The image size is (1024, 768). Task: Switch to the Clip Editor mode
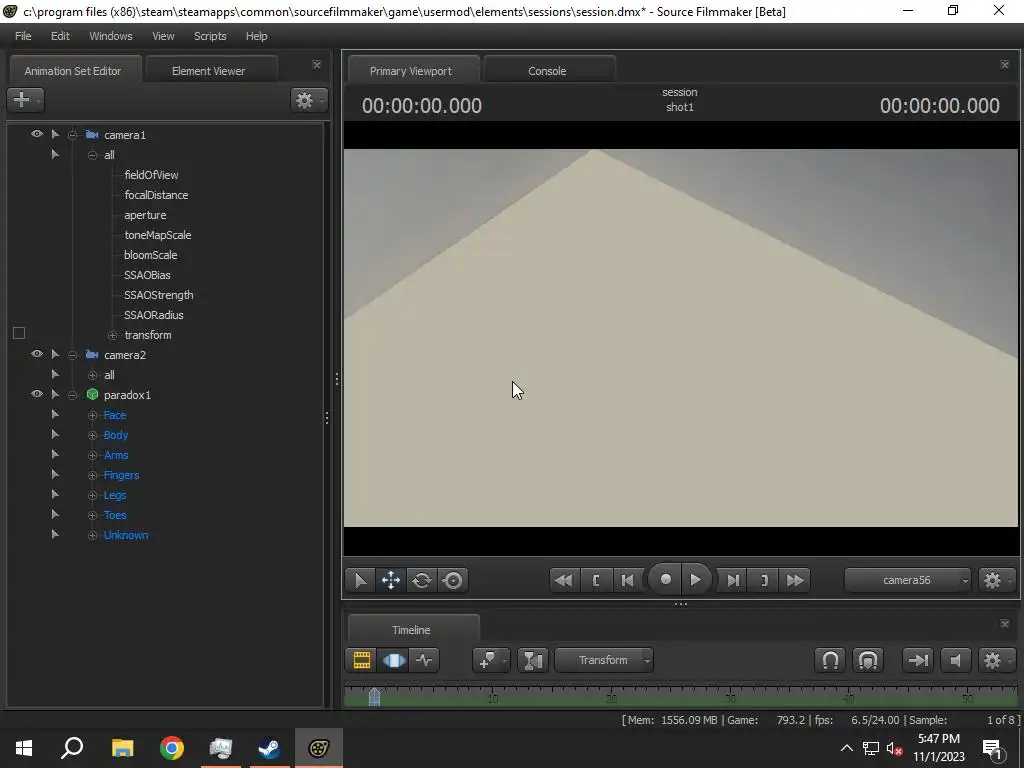[x=361, y=660]
